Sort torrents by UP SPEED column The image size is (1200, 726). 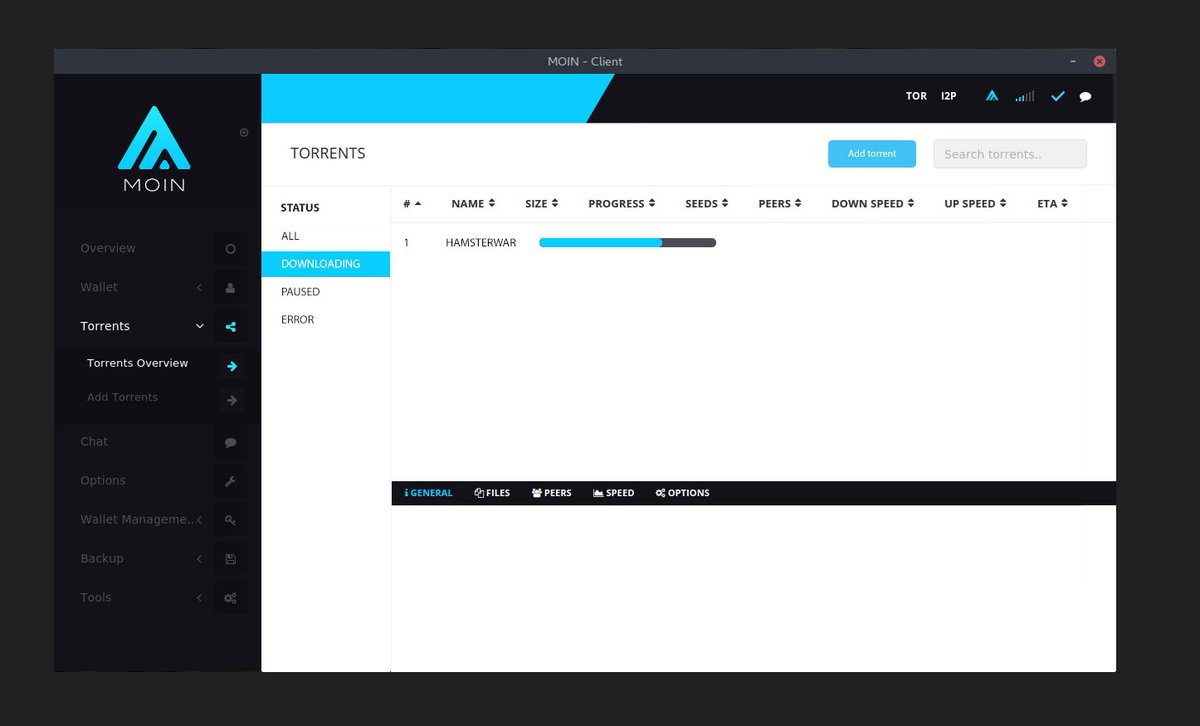975,204
